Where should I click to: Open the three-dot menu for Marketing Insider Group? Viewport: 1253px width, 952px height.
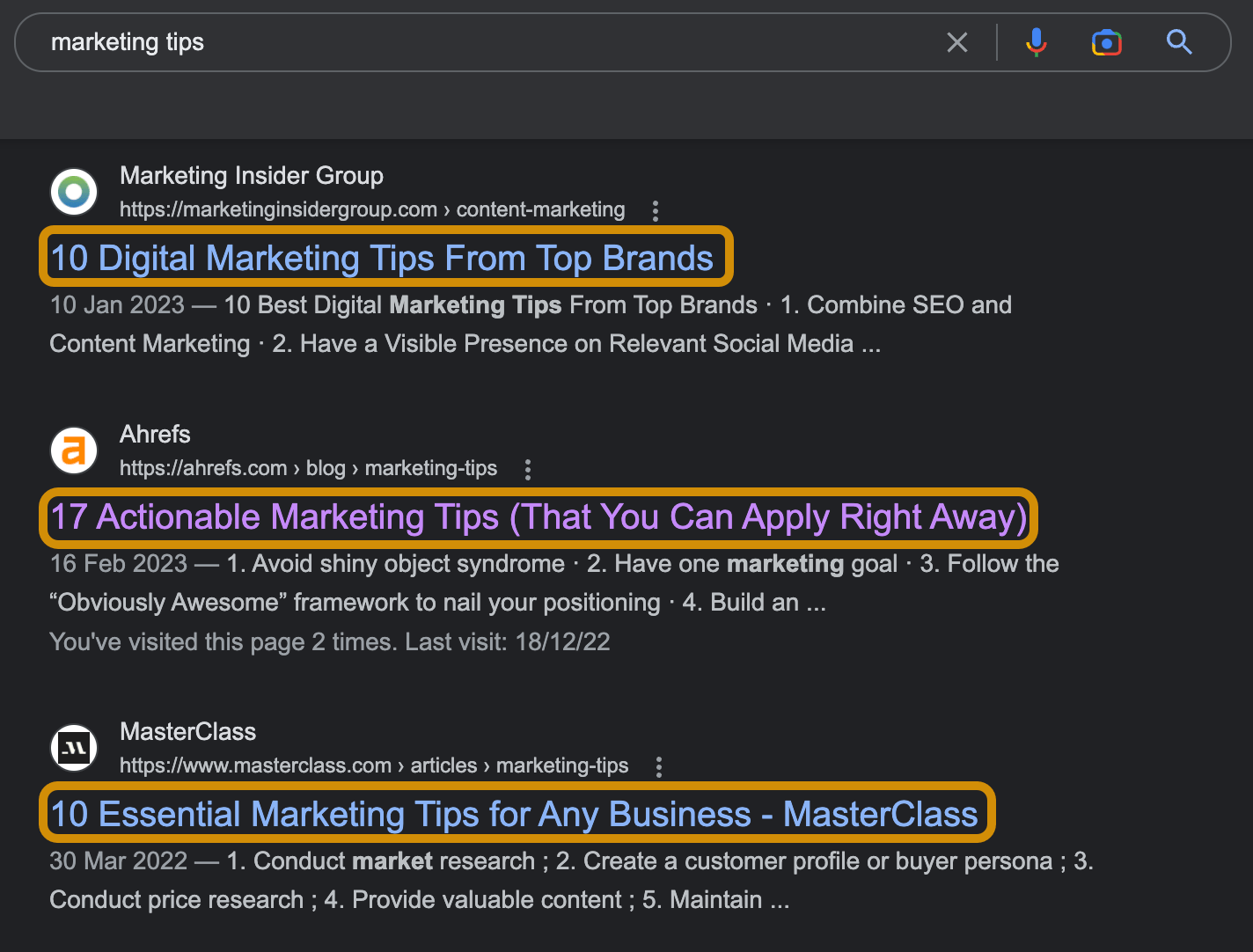pyautogui.click(x=656, y=210)
